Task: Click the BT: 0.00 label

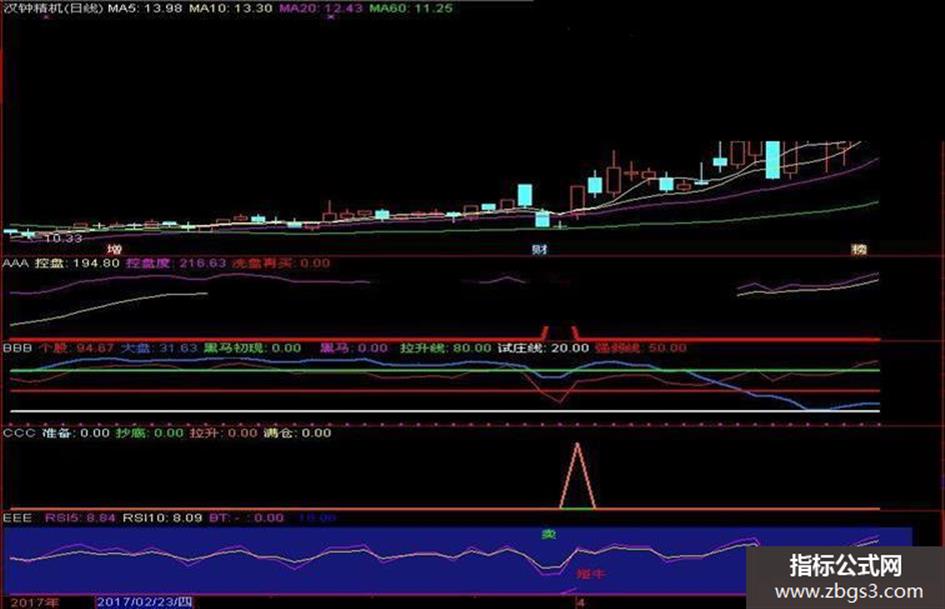Action: [246, 517]
